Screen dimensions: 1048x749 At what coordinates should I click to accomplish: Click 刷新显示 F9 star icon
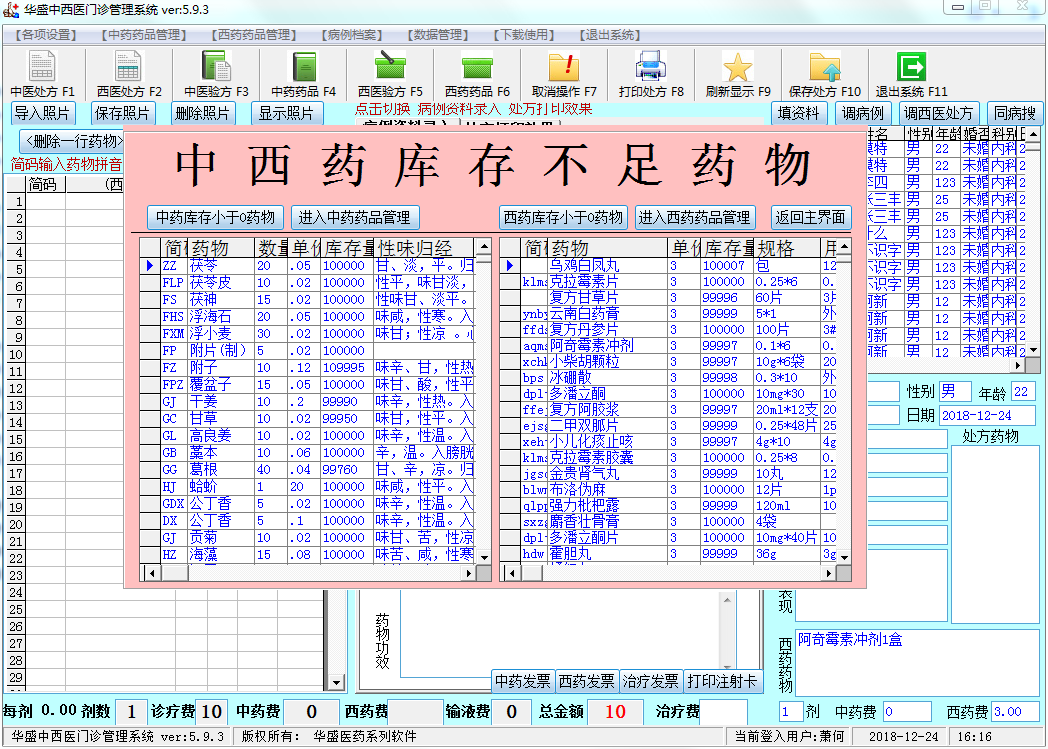tap(738, 73)
